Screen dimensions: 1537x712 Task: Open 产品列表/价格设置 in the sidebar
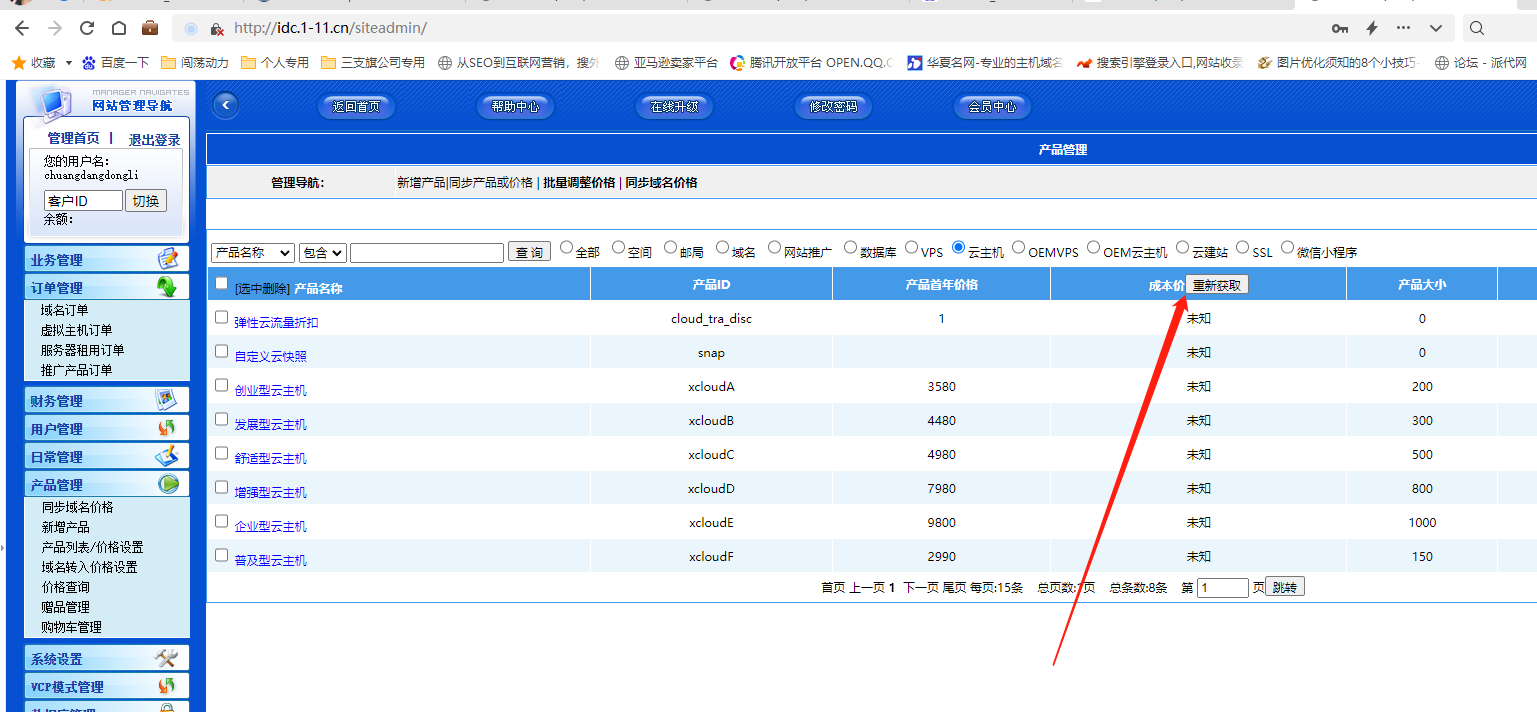(x=92, y=547)
